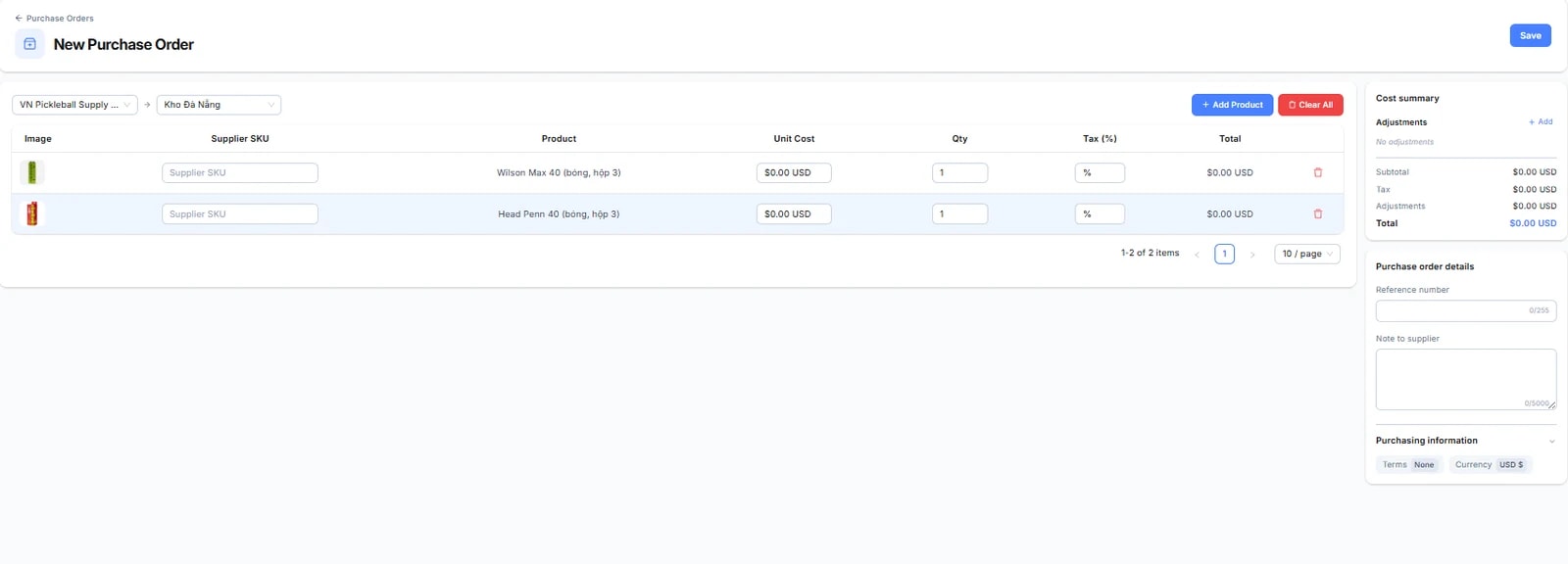Focus the Supplier SKU field for Head Penn 40
Image resolution: width=1568 pixels, height=564 pixels.
[x=240, y=213]
